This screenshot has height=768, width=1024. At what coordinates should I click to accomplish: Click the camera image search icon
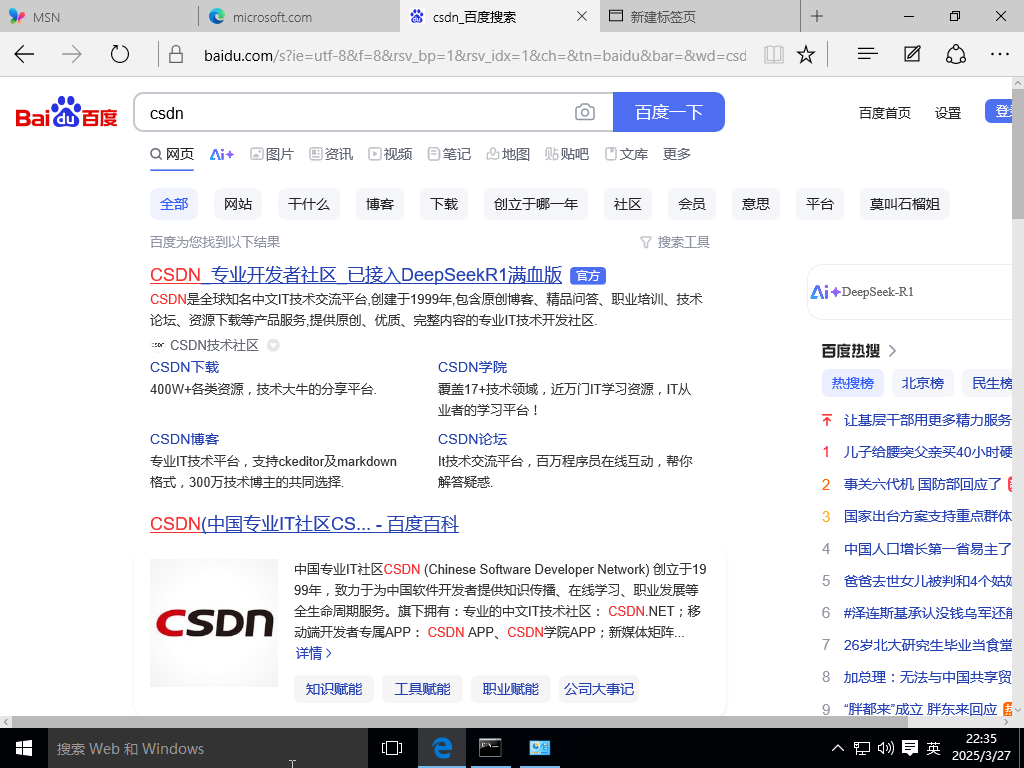(x=584, y=112)
